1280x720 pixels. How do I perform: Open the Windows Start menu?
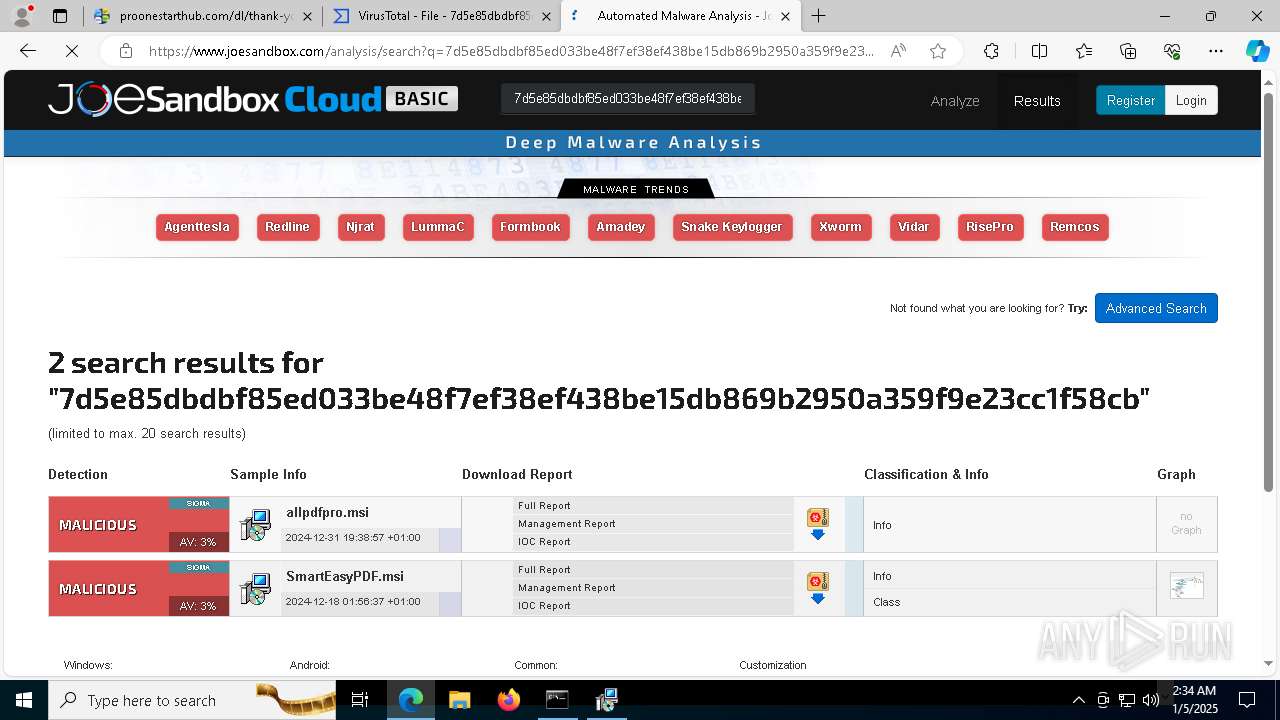[23, 700]
